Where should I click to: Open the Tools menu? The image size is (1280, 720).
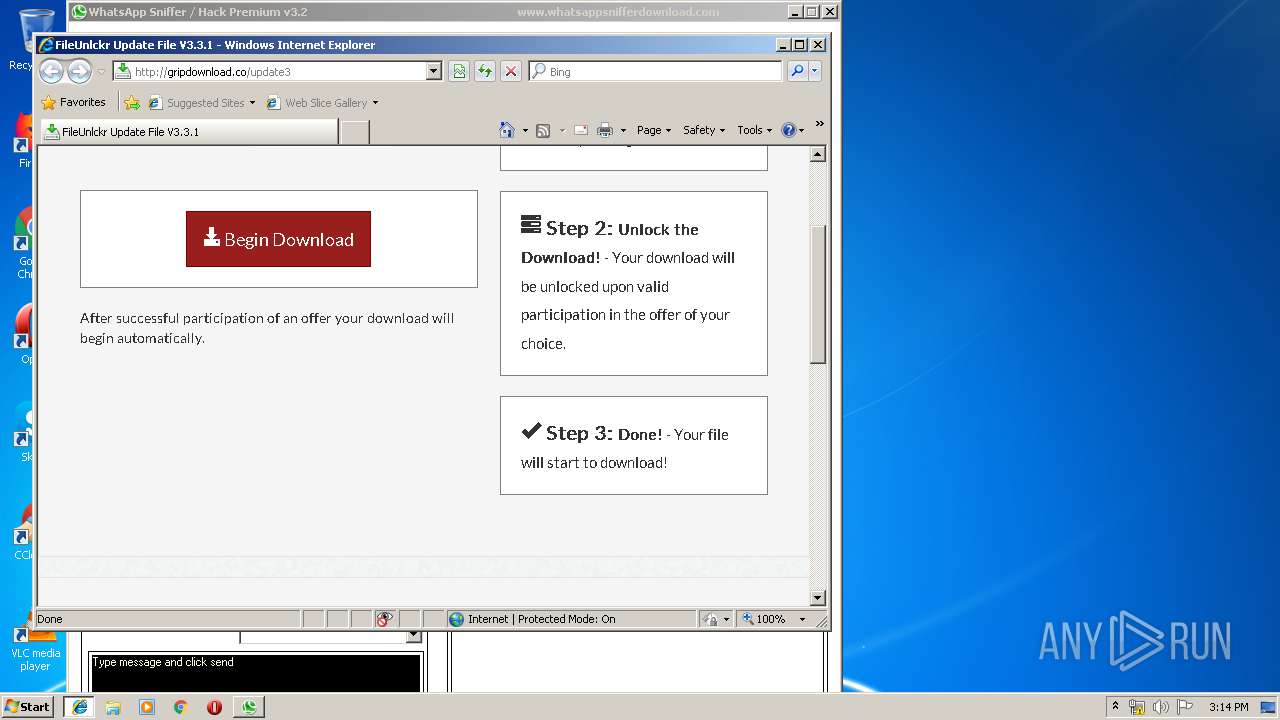[754, 130]
